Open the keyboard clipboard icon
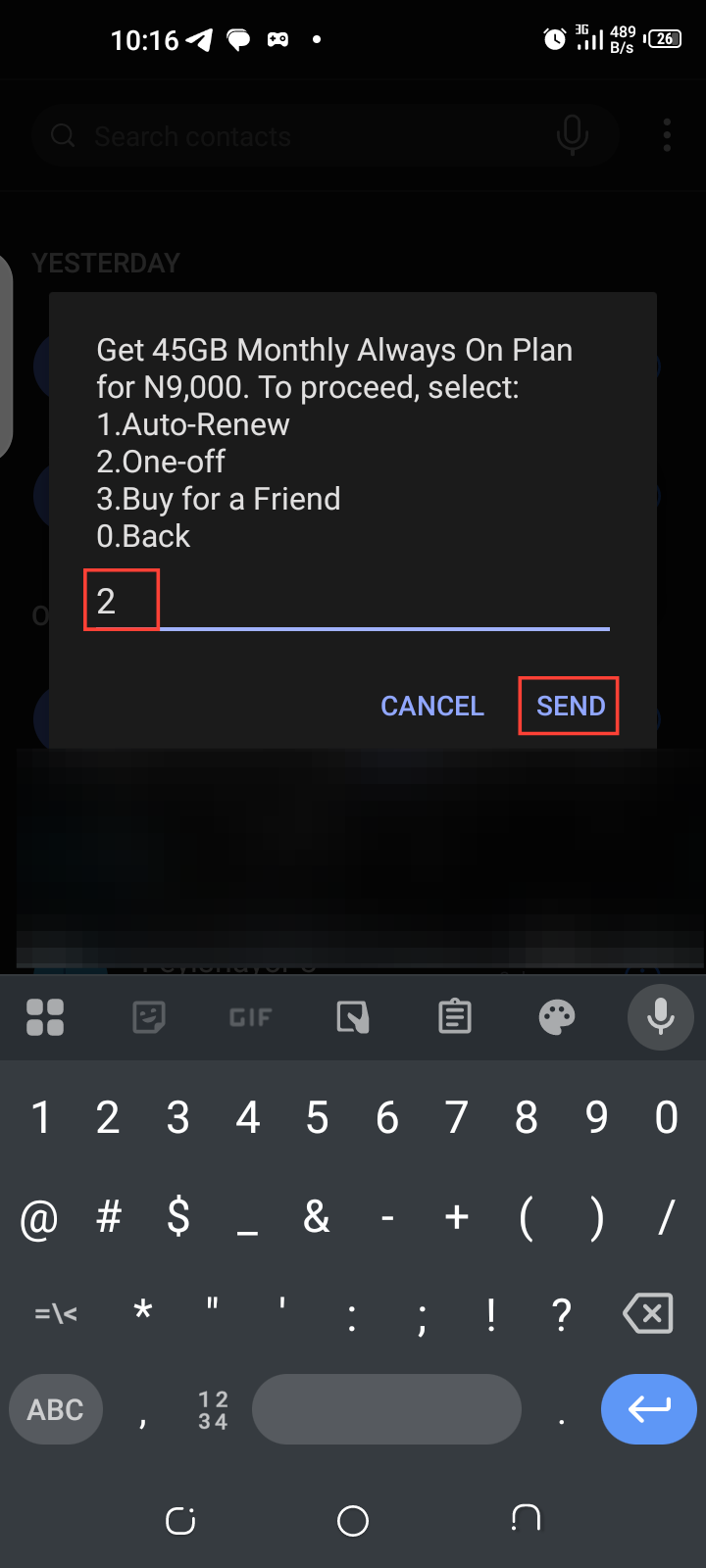The image size is (706, 1568). (x=455, y=1017)
